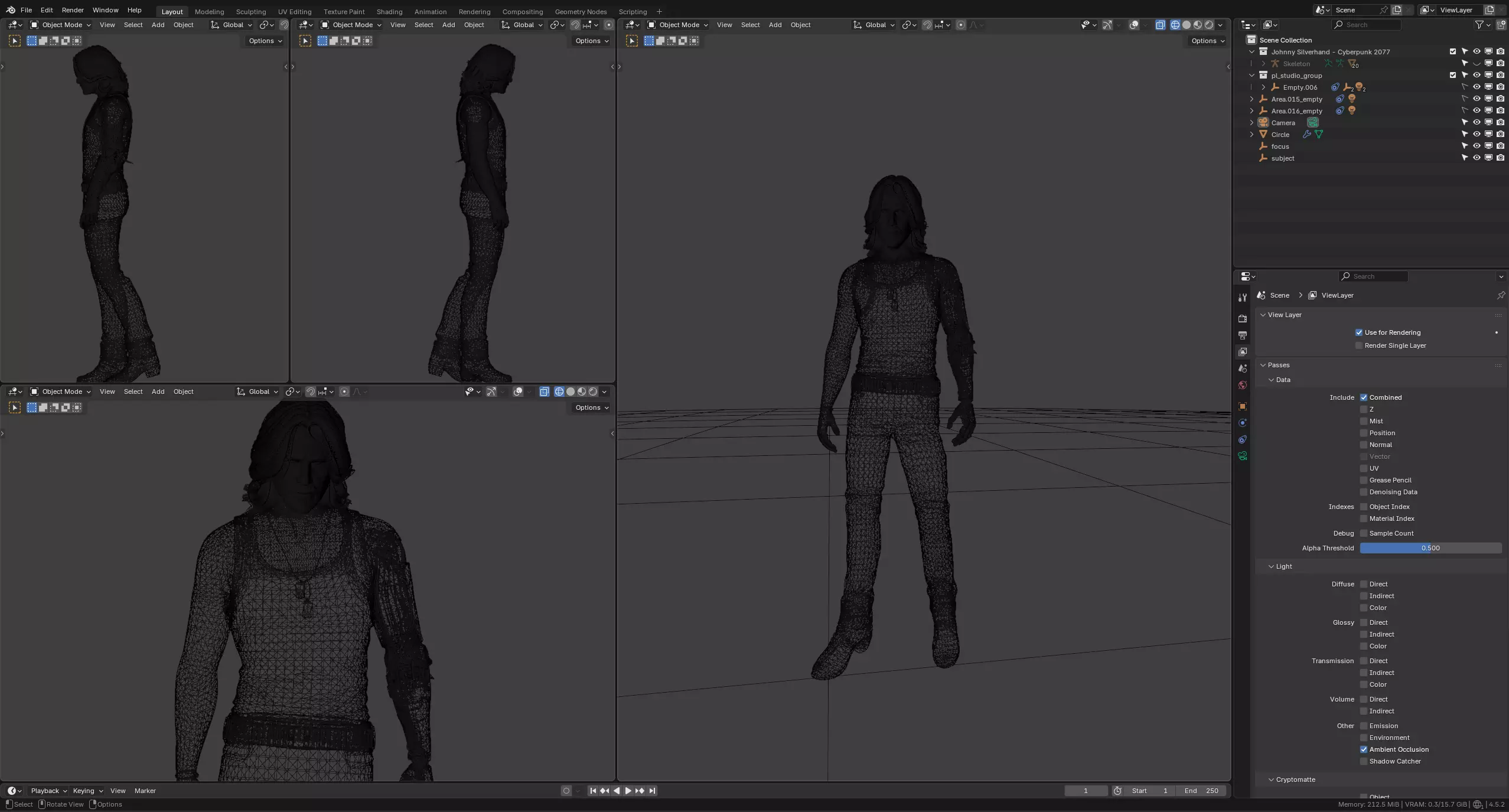The height and width of the screenshot is (812, 1509).
Task: Open the Camera data properties tab
Action: [1243, 456]
